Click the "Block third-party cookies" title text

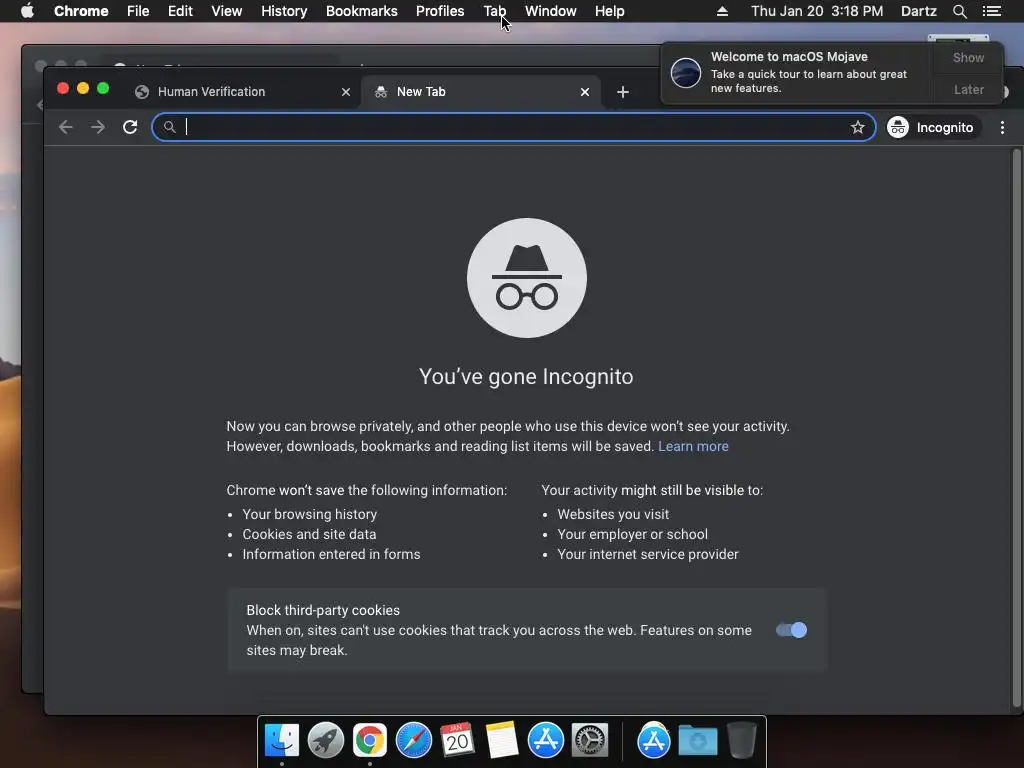coord(323,611)
